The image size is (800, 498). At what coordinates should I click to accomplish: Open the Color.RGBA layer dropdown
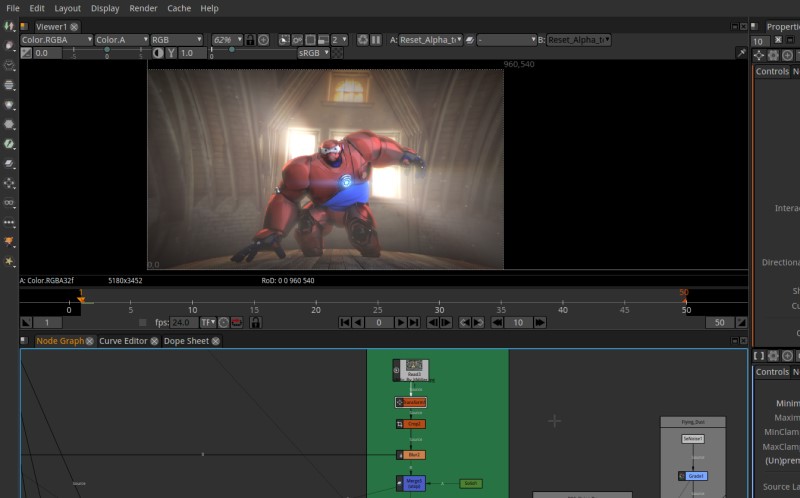tap(56, 40)
